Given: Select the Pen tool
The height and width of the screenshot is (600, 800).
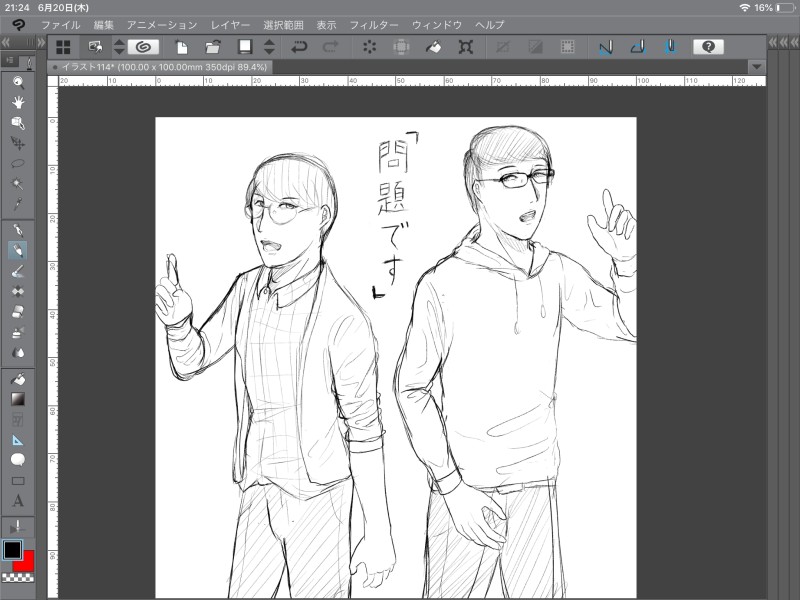Looking at the screenshot, I should click(x=18, y=230).
